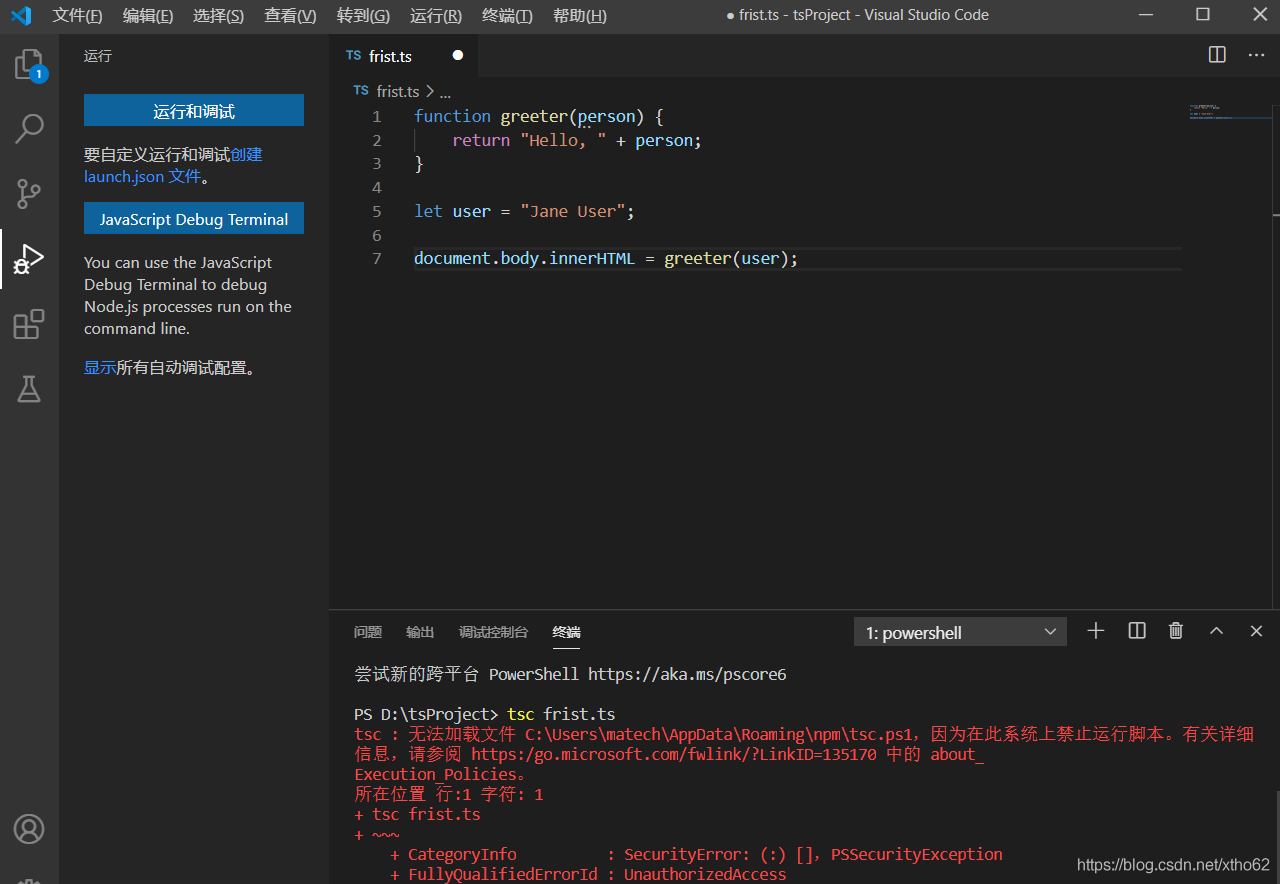Open the Source Control view icon
This screenshot has height=884, width=1280.
coord(29,193)
